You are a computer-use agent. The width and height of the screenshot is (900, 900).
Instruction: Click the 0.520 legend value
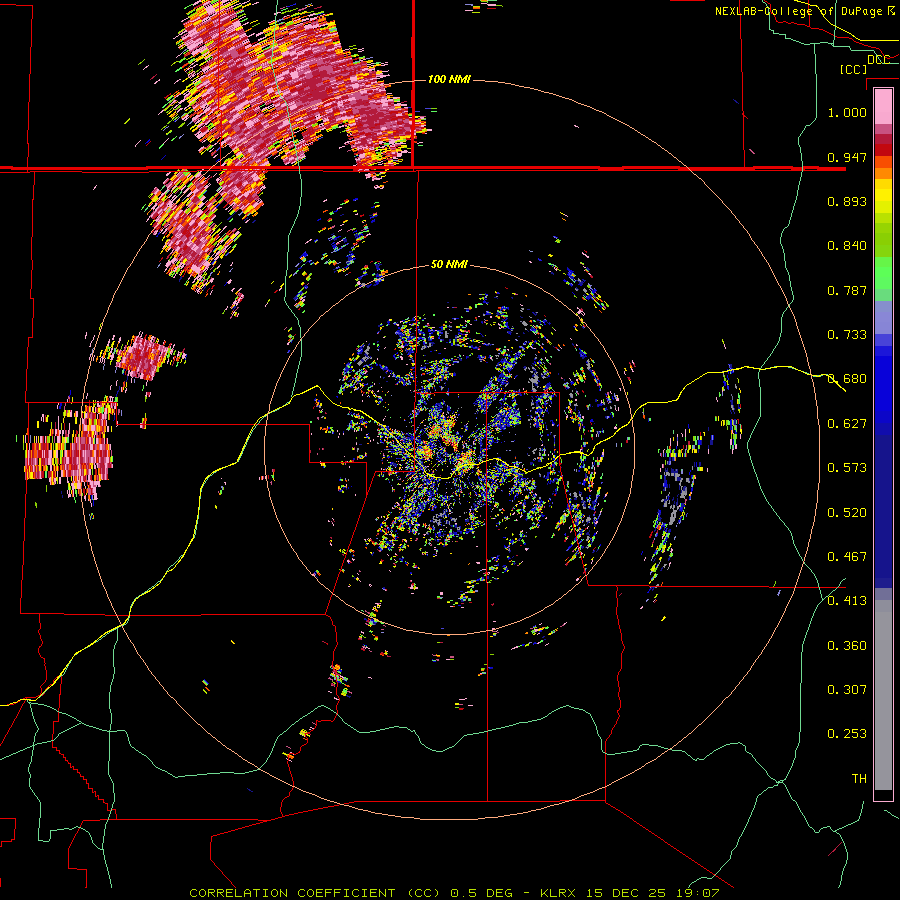[847, 513]
